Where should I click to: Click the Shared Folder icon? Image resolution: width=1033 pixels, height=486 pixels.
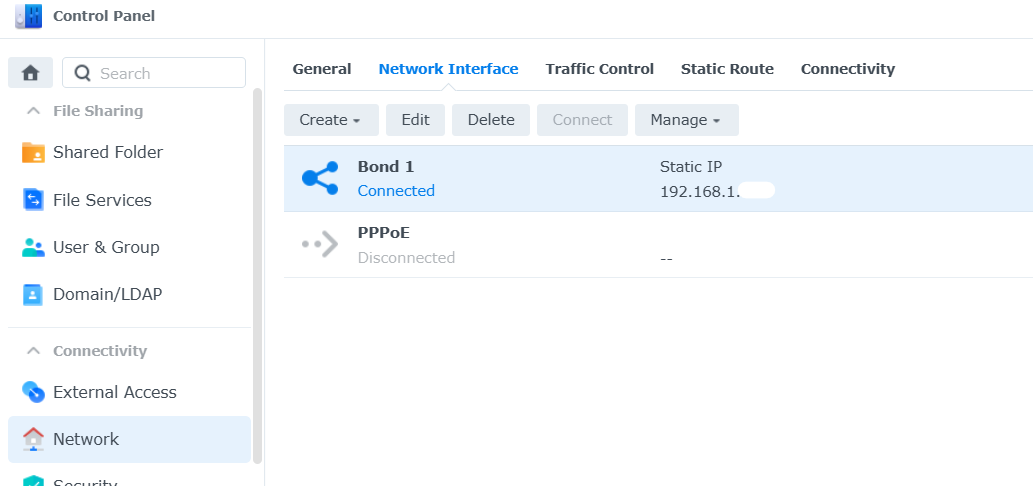[33, 153]
